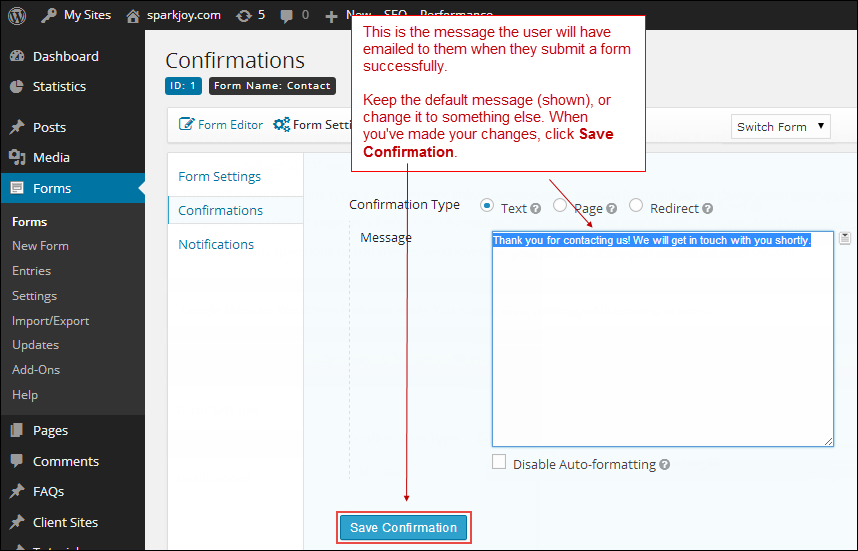858x551 pixels.
Task: Click the Statistics pie chart icon
Action: click(17, 86)
